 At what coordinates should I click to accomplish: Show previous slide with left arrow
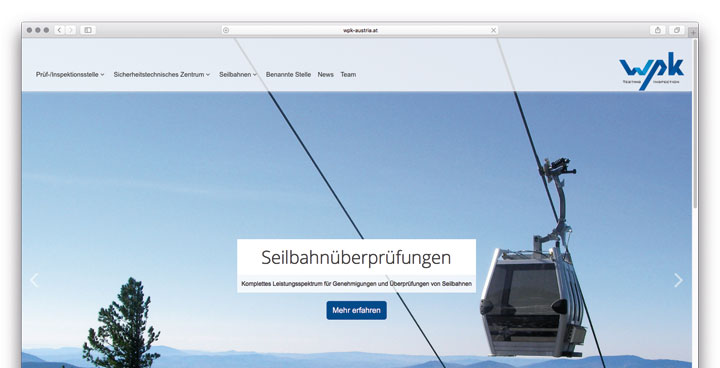[x=34, y=280]
